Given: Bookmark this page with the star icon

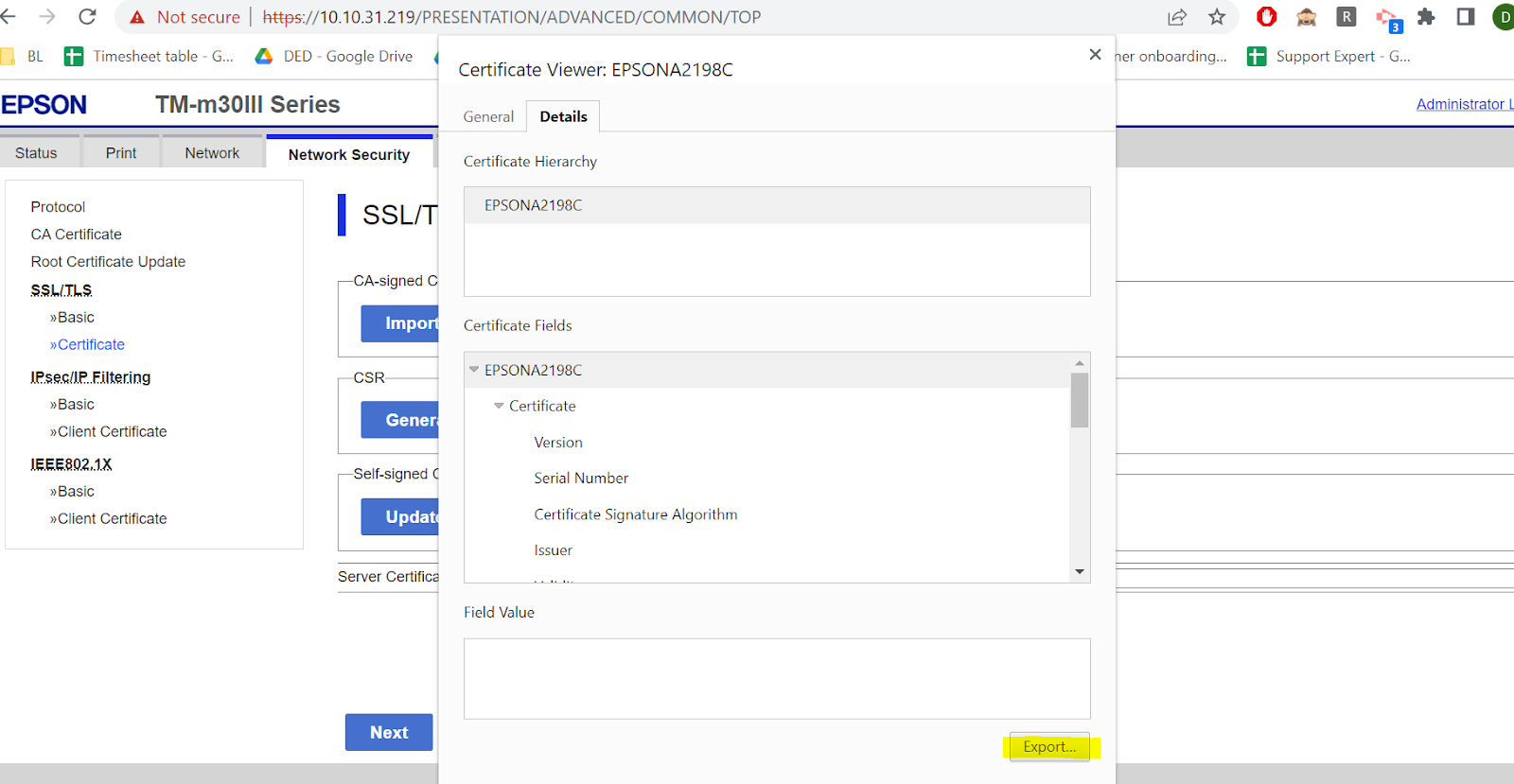Looking at the screenshot, I should pos(1217,17).
